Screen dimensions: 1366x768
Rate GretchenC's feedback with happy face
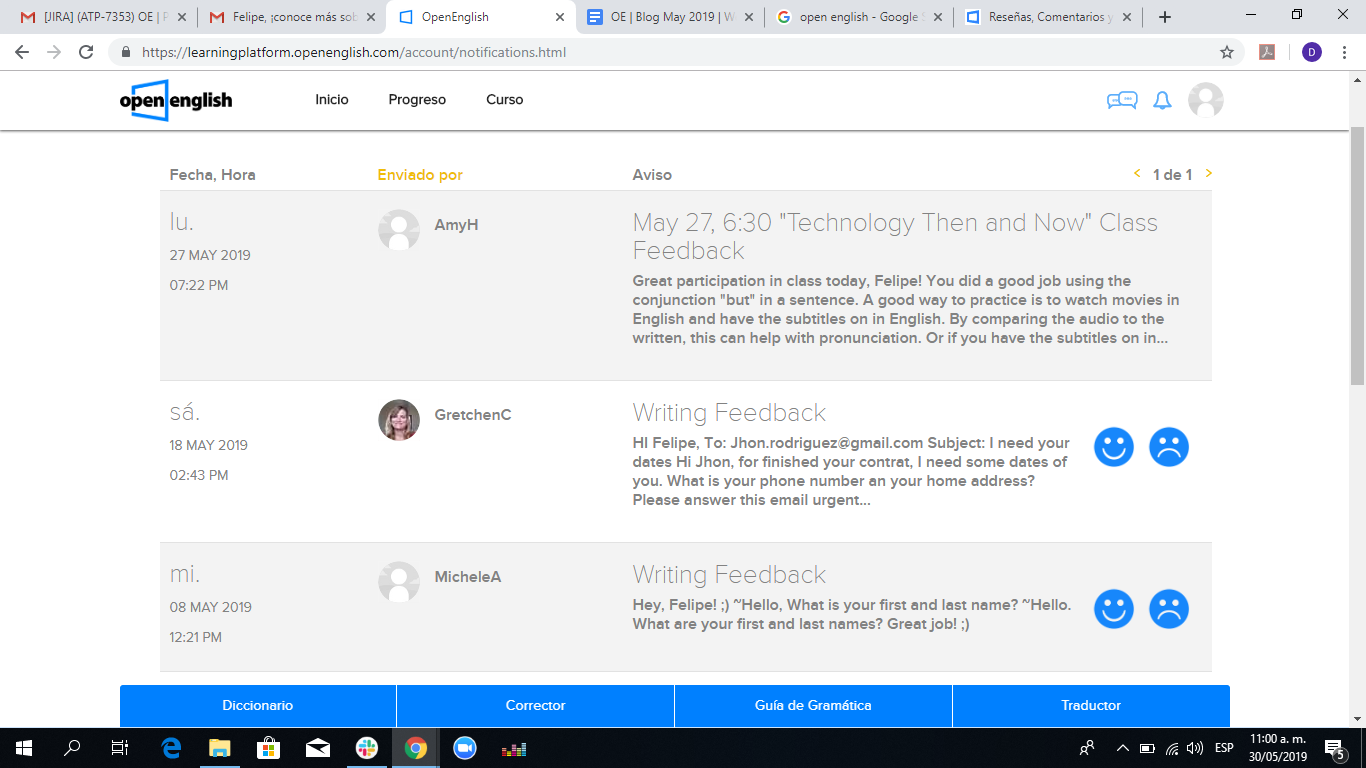(1113, 446)
